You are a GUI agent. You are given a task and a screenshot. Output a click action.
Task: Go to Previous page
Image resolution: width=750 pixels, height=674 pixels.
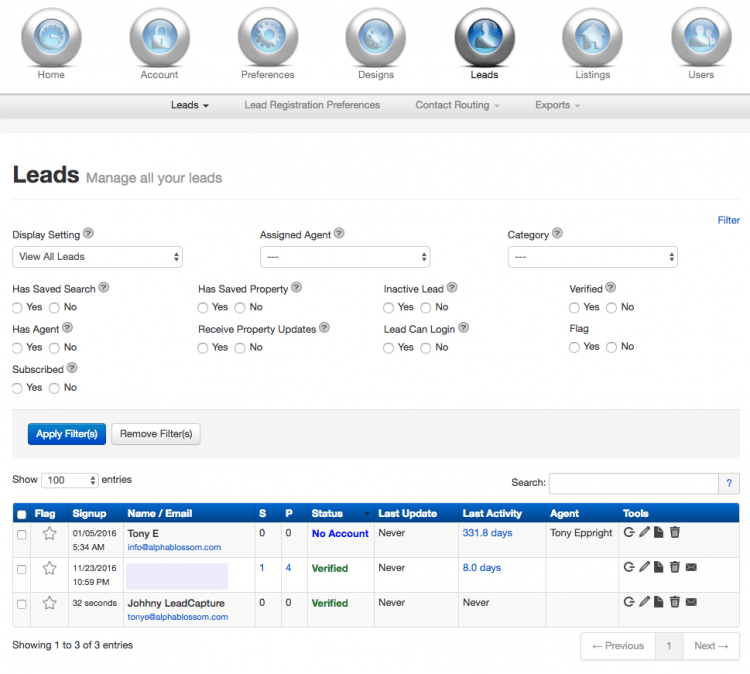(x=618, y=646)
